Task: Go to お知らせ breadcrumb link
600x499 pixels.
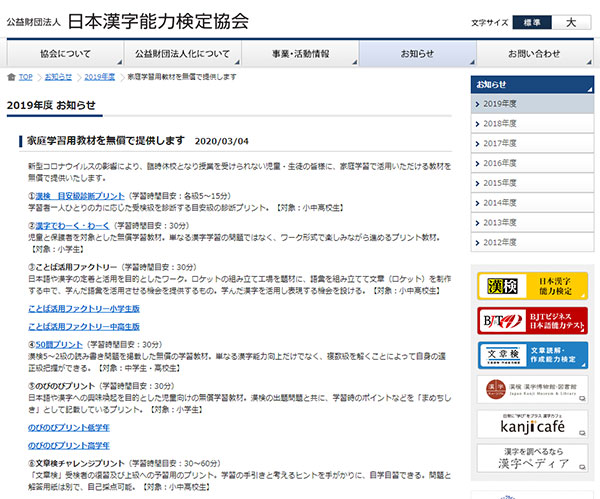Action: pyautogui.click(x=58, y=77)
